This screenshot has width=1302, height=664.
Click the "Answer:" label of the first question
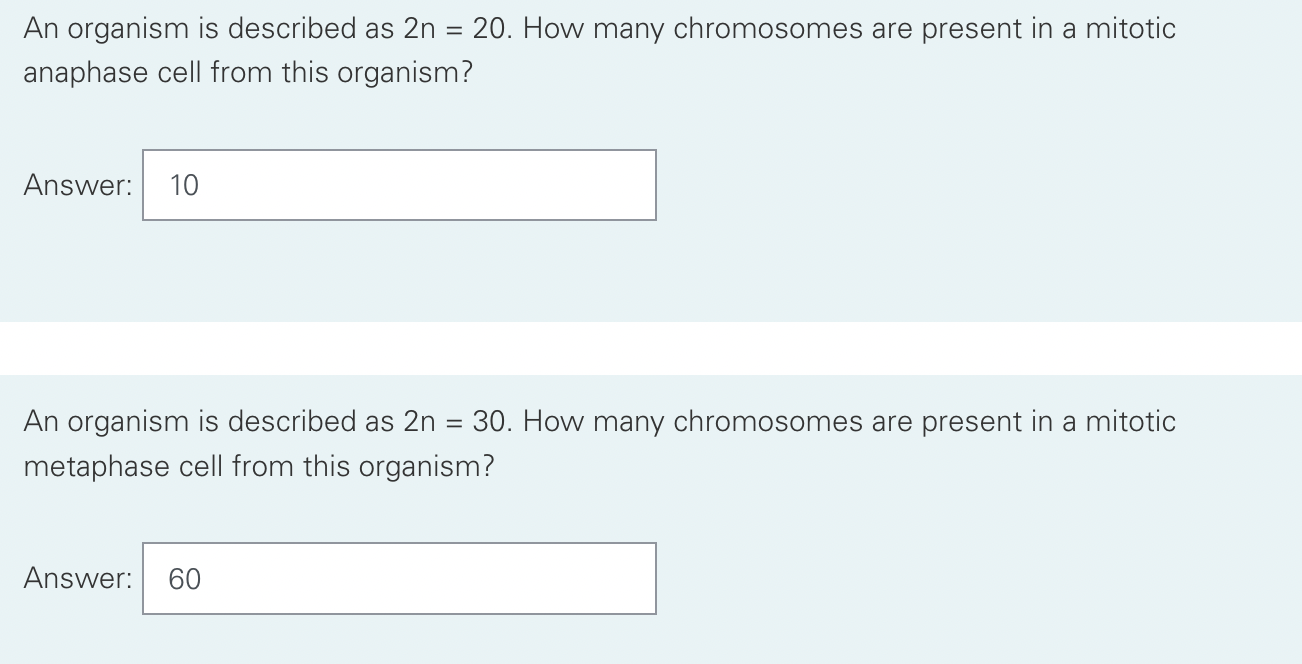pyautogui.click(x=76, y=185)
